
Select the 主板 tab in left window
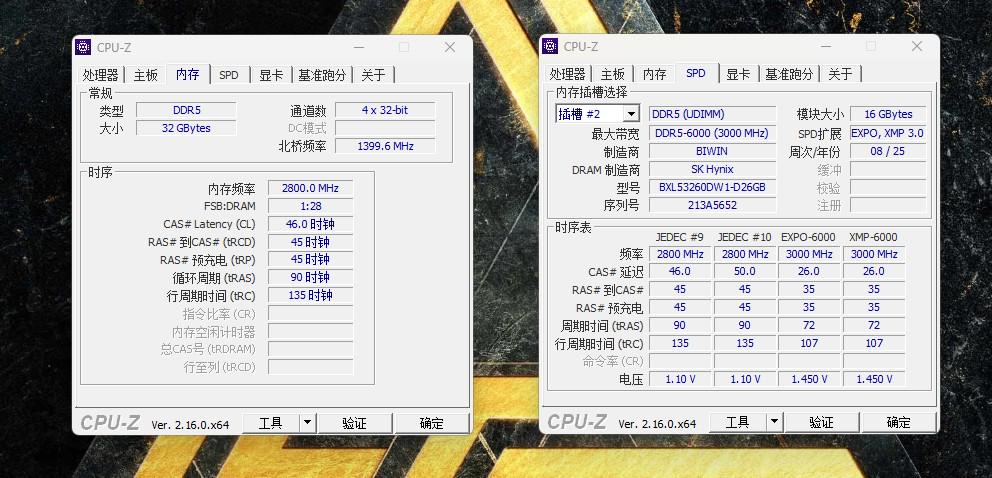point(146,75)
